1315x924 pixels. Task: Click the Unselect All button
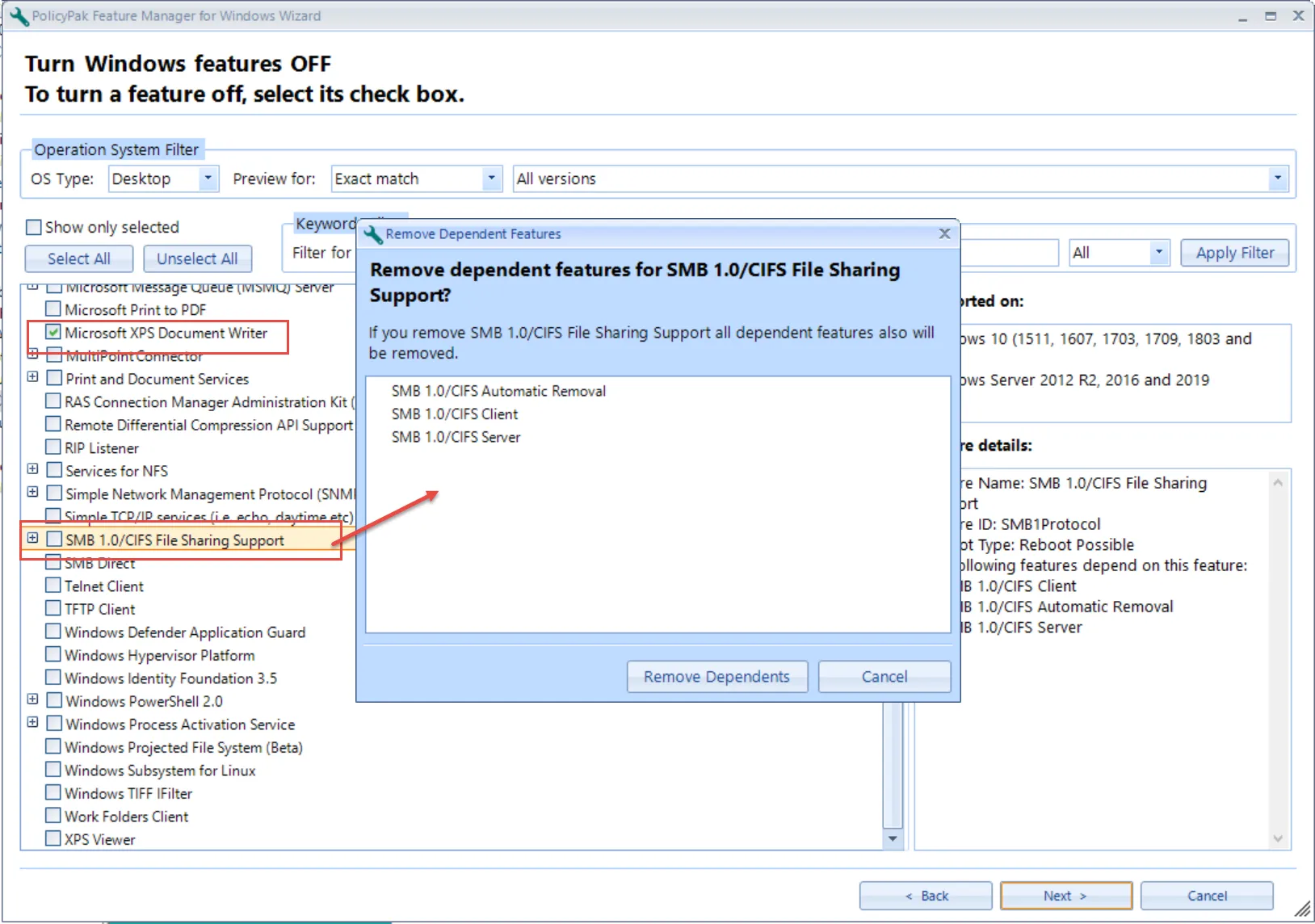pyautogui.click(x=197, y=258)
